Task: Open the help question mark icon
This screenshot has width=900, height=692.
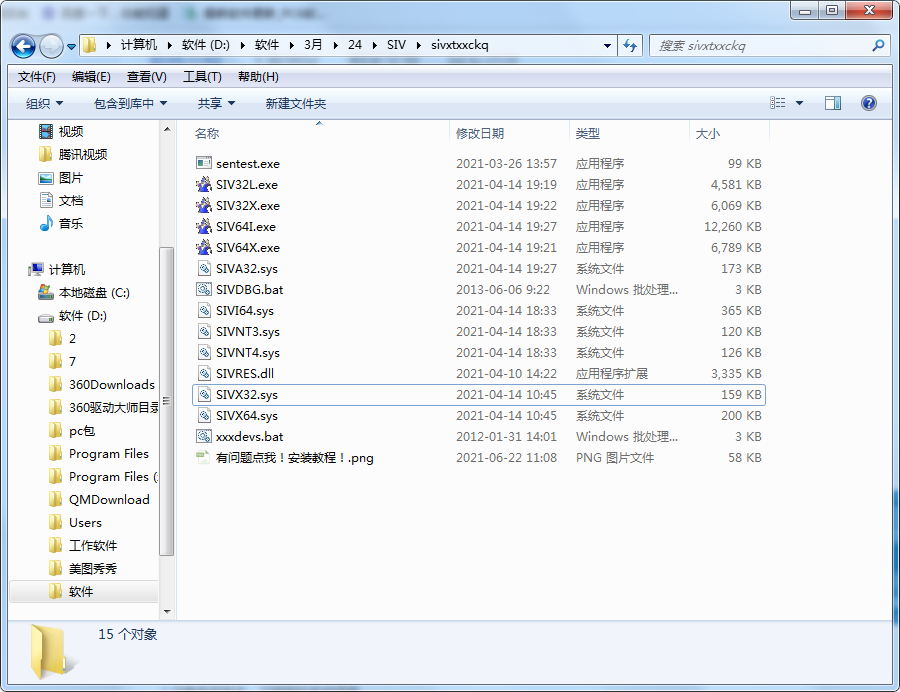Action: pyautogui.click(x=868, y=103)
